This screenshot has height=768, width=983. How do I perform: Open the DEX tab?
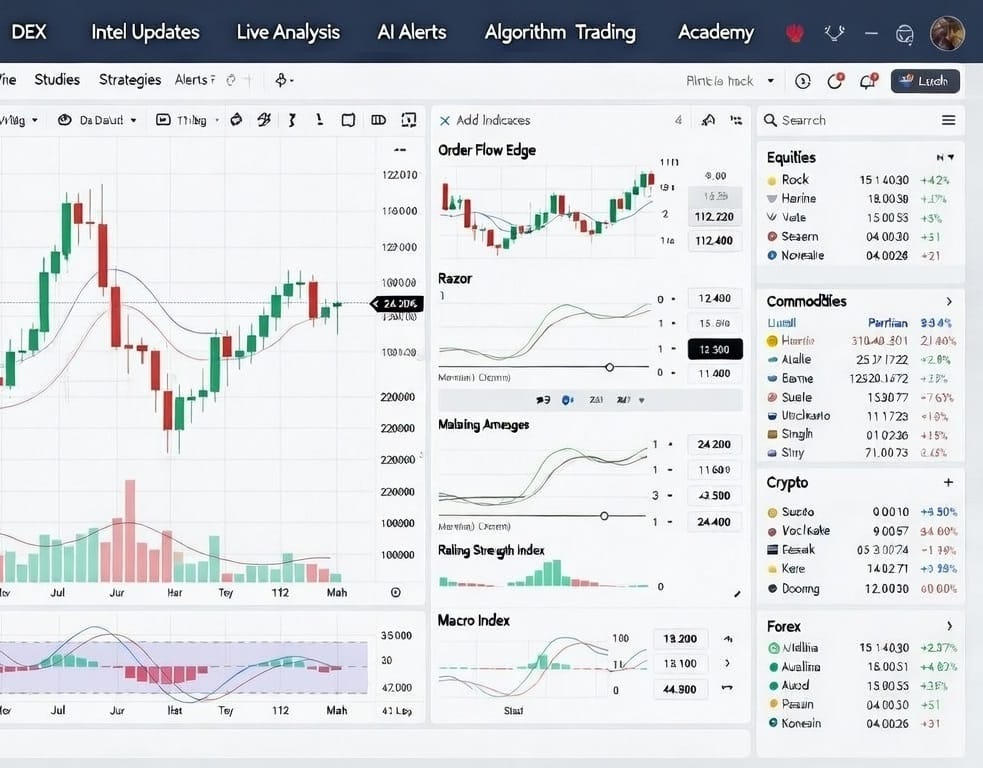point(29,32)
